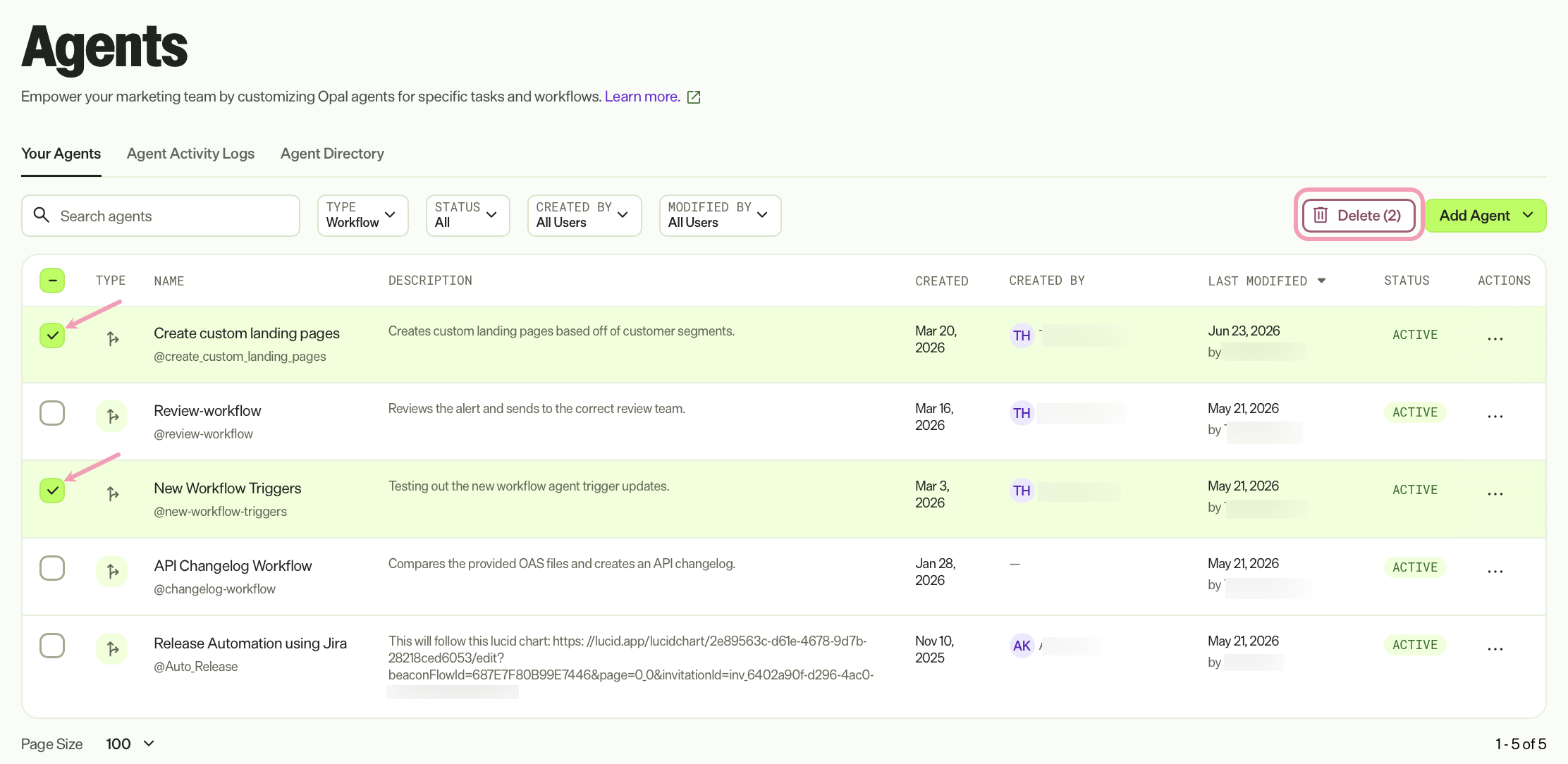Screen dimensions: 1568x764
Task: Click the Created By column header
Action: click(x=1047, y=281)
